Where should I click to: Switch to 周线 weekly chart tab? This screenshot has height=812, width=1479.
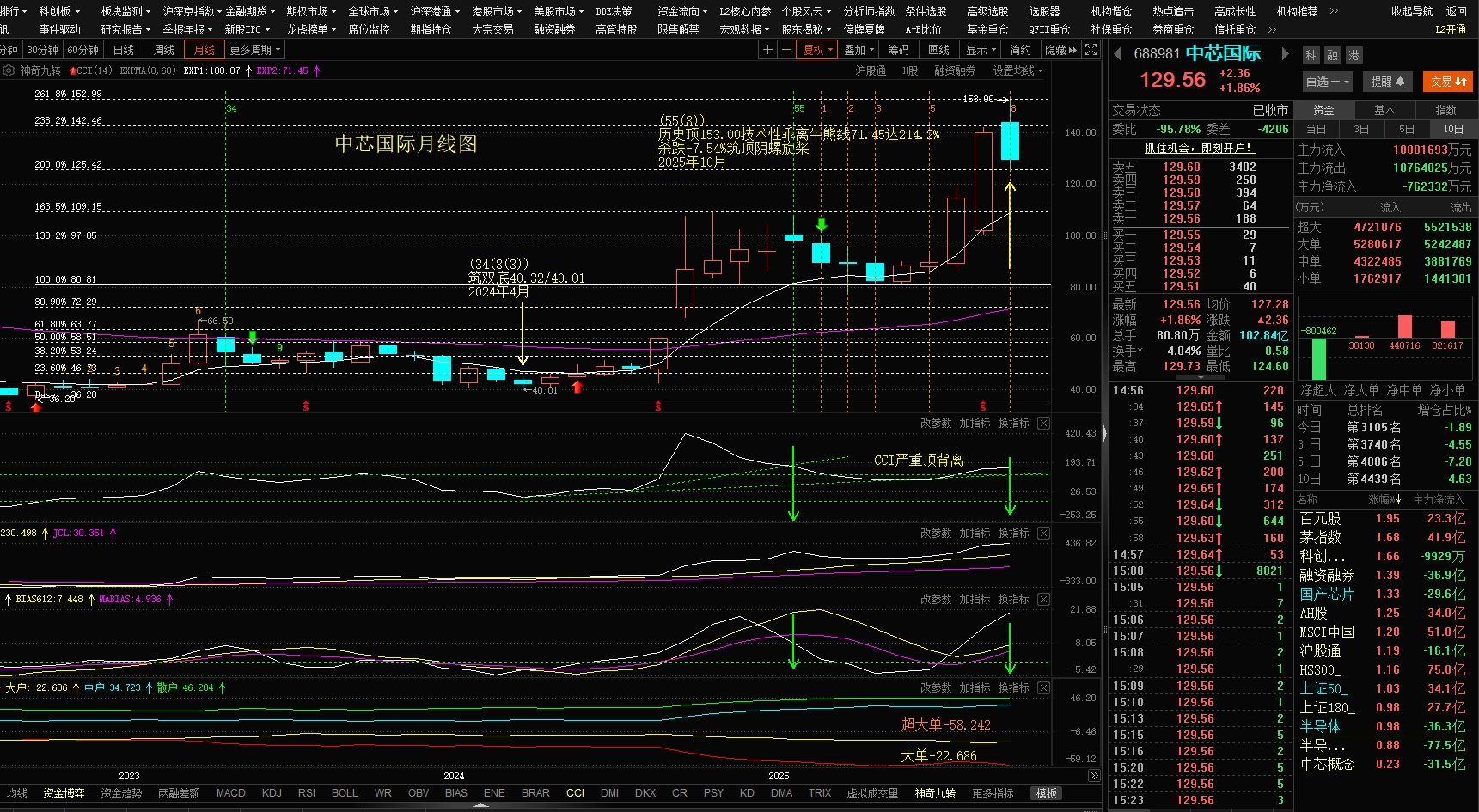pos(164,50)
